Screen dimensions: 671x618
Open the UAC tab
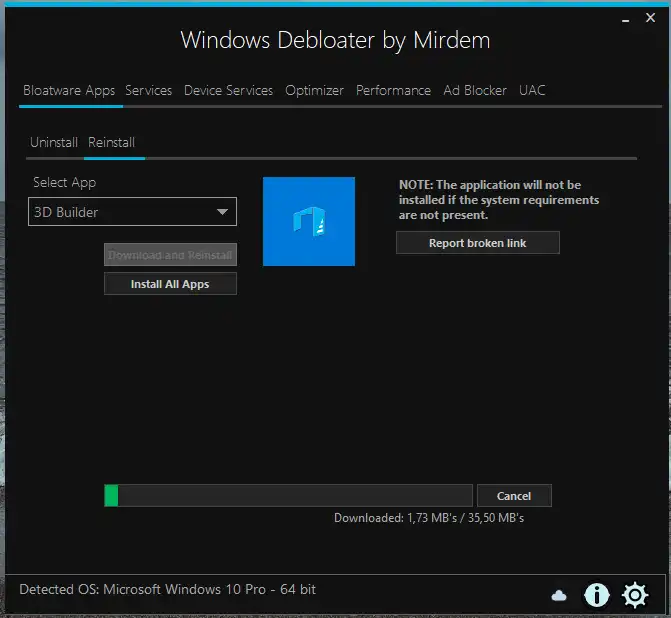tap(532, 91)
